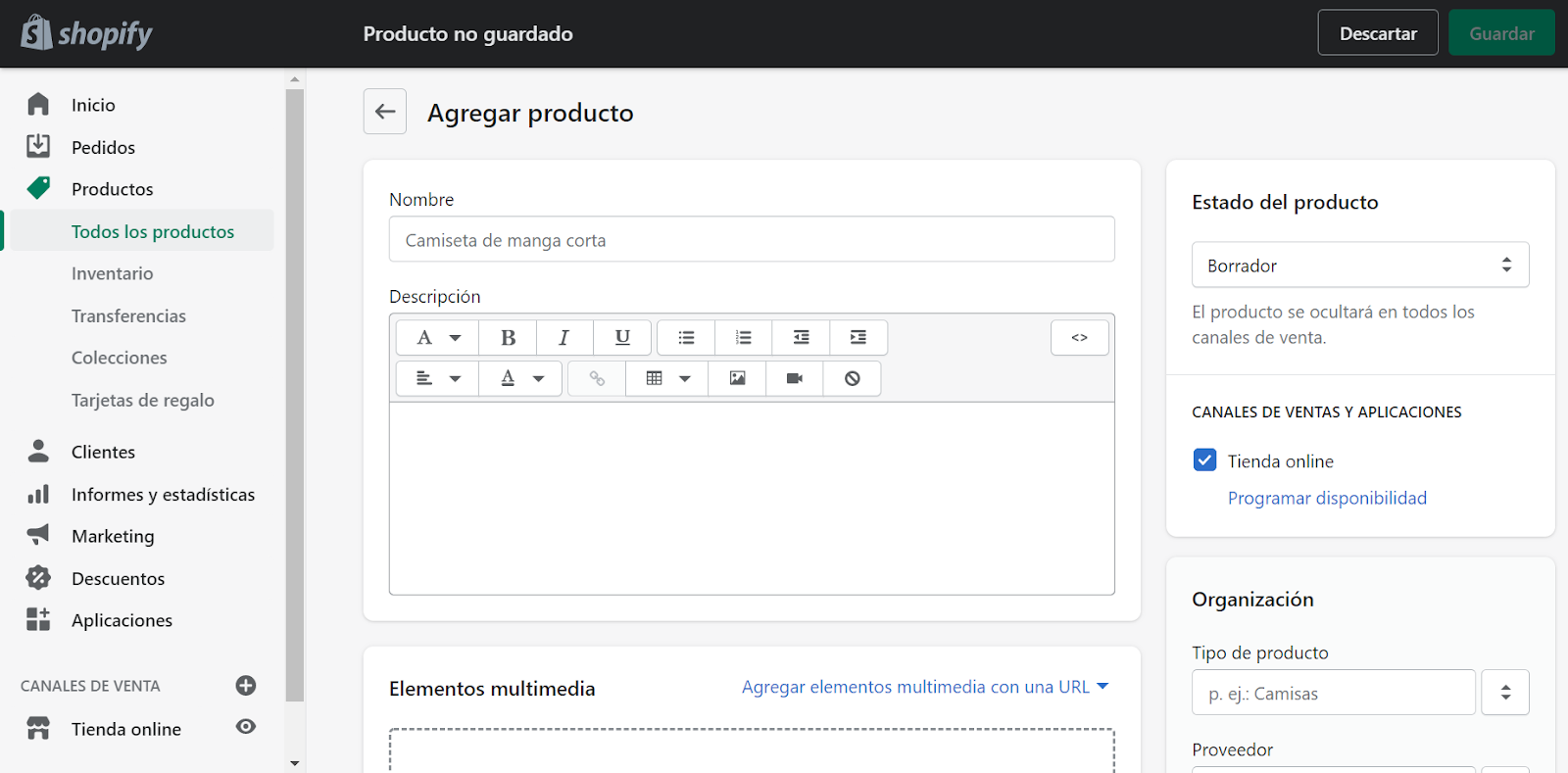Click the sidebar scrollbar thumb
1568x773 pixels.
tap(294, 395)
